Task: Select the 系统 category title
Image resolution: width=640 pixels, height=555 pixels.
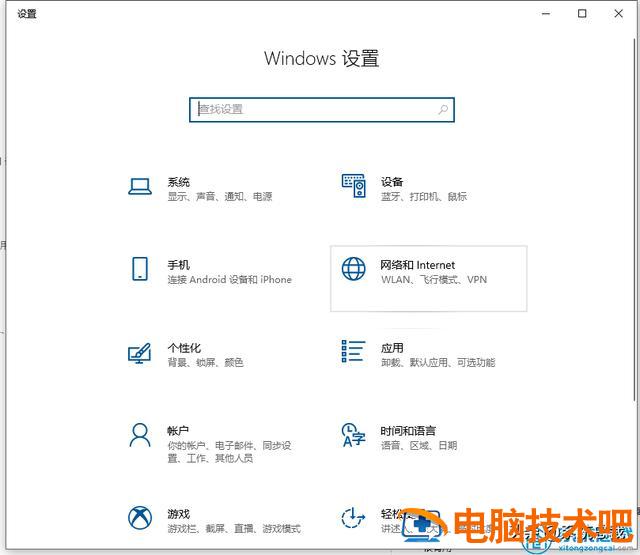Action: tap(179, 182)
